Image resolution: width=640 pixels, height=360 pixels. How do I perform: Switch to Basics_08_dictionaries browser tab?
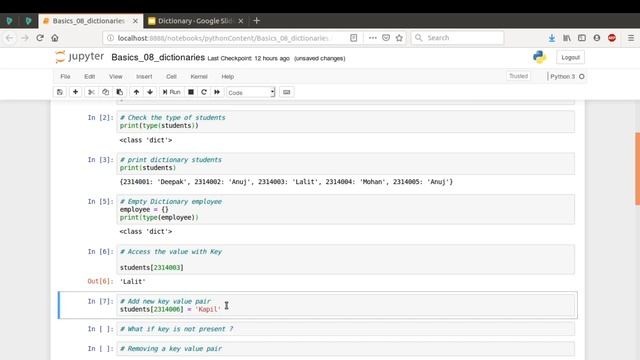coord(89,21)
